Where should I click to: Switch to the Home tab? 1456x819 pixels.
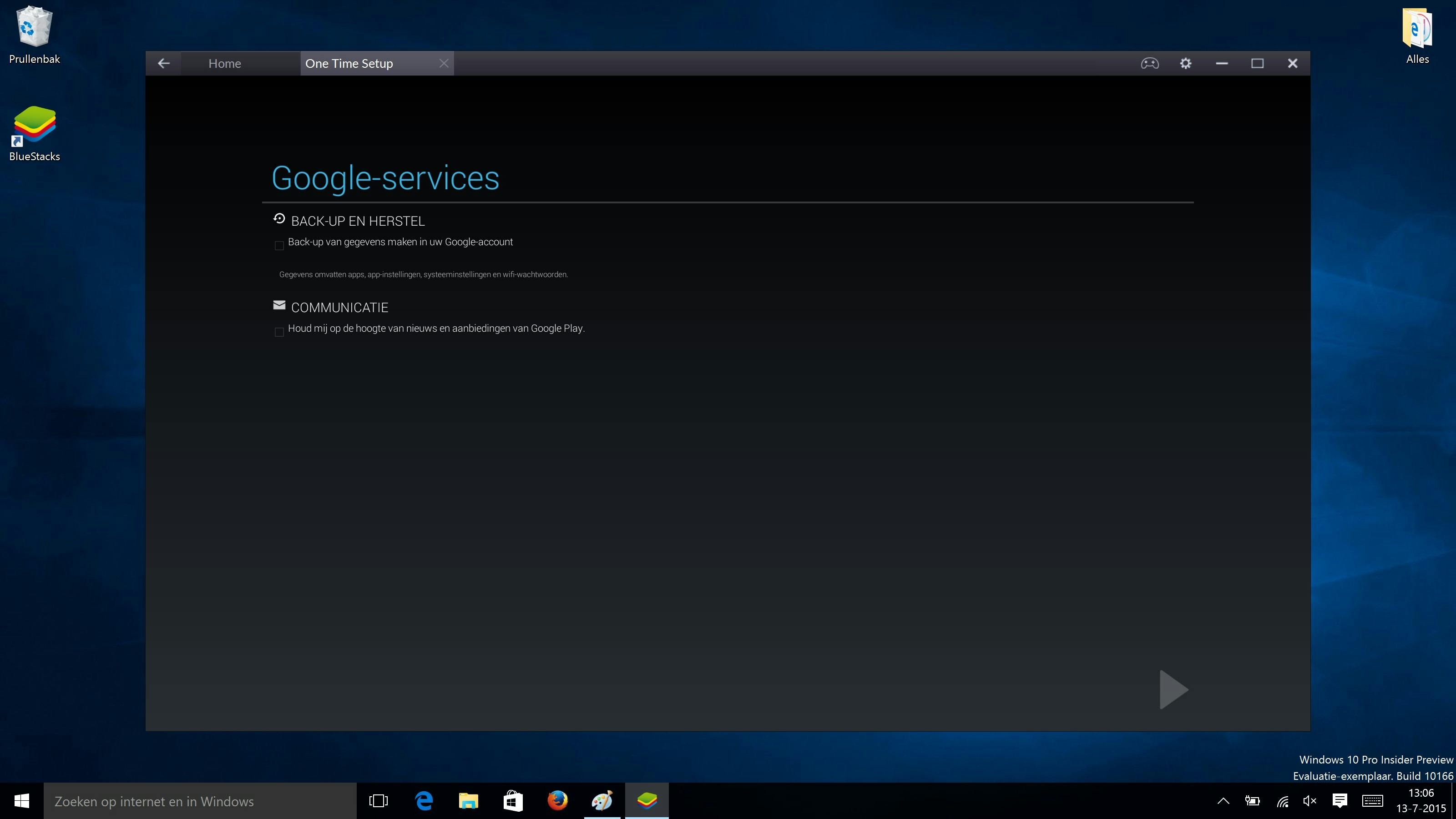pyautogui.click(x=224, y=63)
